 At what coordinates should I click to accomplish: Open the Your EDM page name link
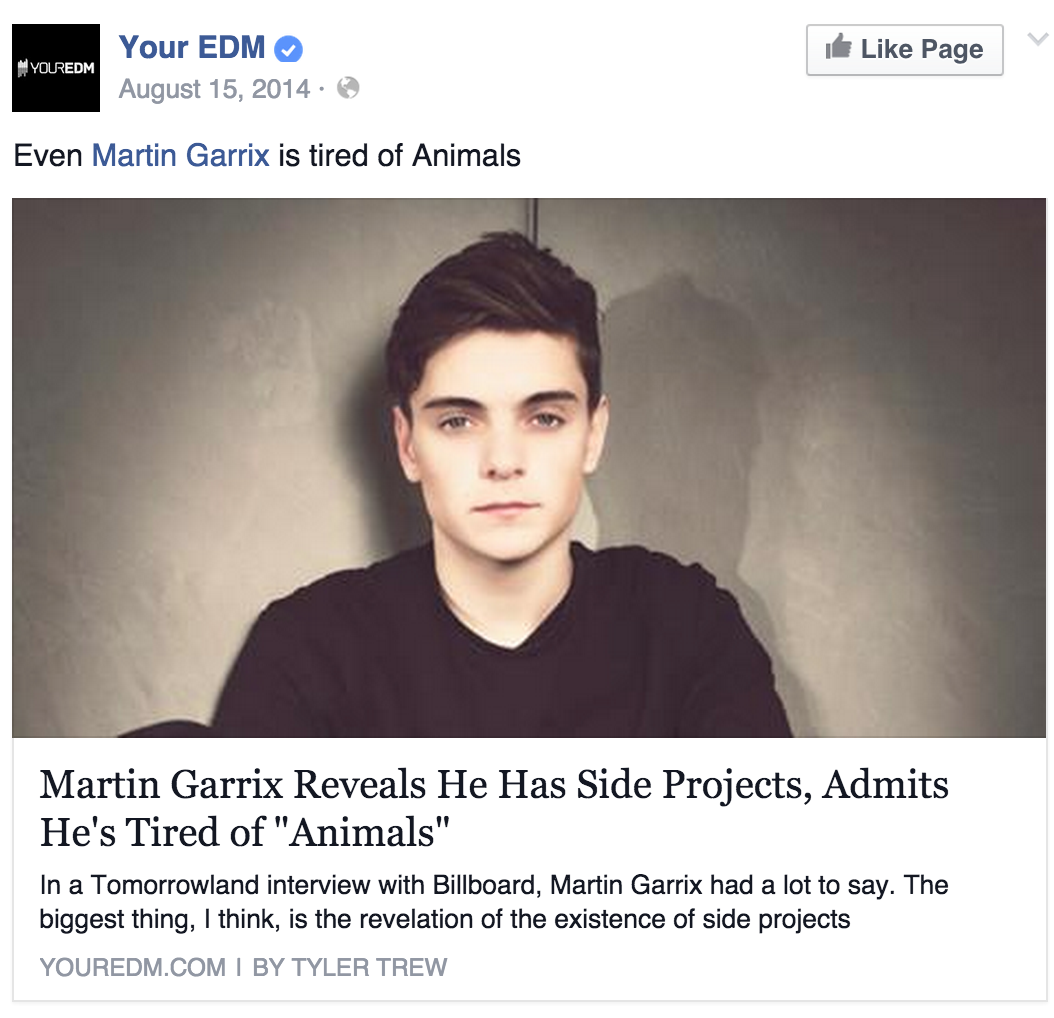coord(192,48)
